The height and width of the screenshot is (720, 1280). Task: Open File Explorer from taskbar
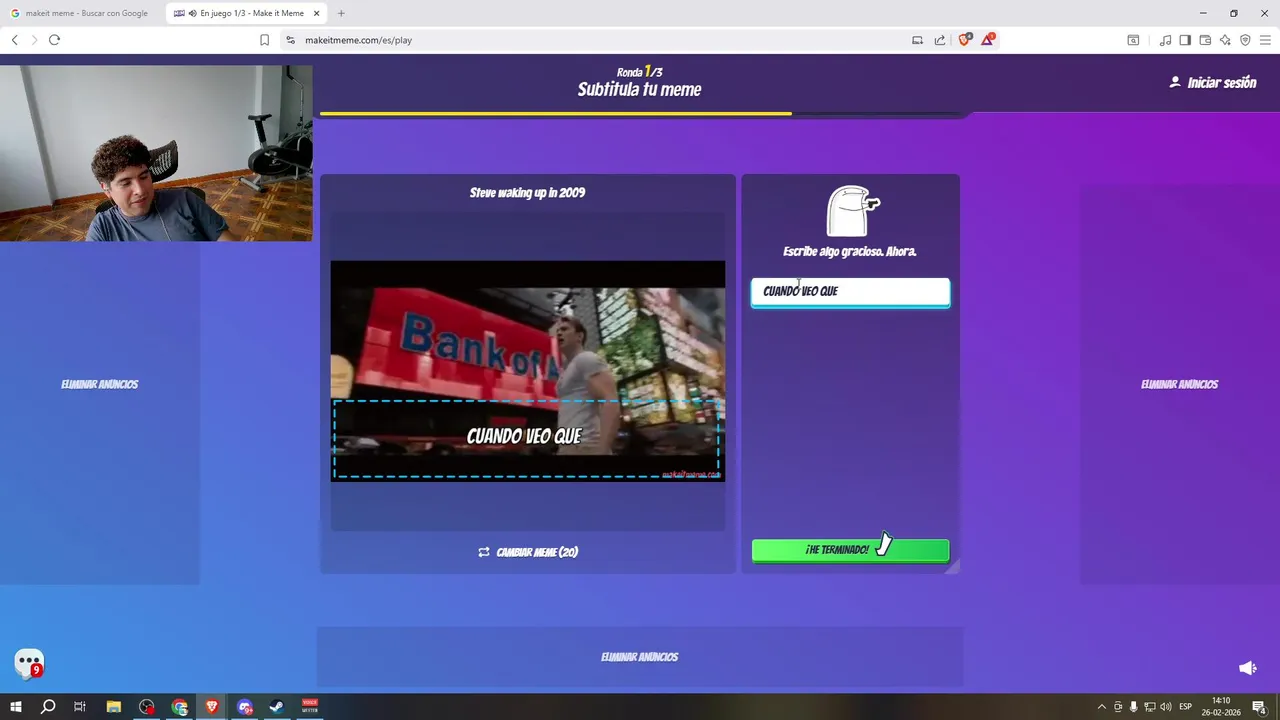coord(113,707)
